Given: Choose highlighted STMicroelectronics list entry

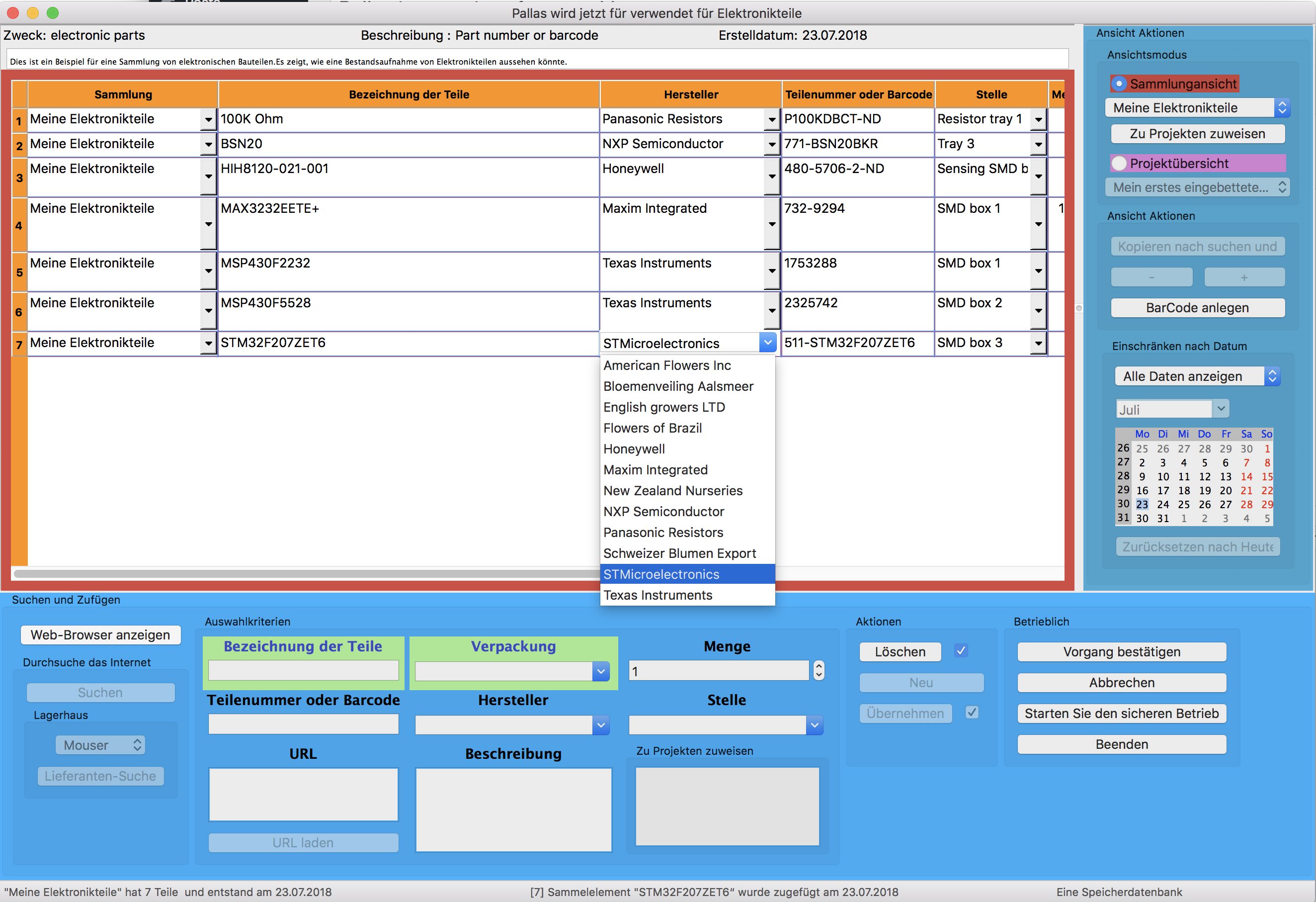Looking at the screenshot, I should [x=687, y=574].
